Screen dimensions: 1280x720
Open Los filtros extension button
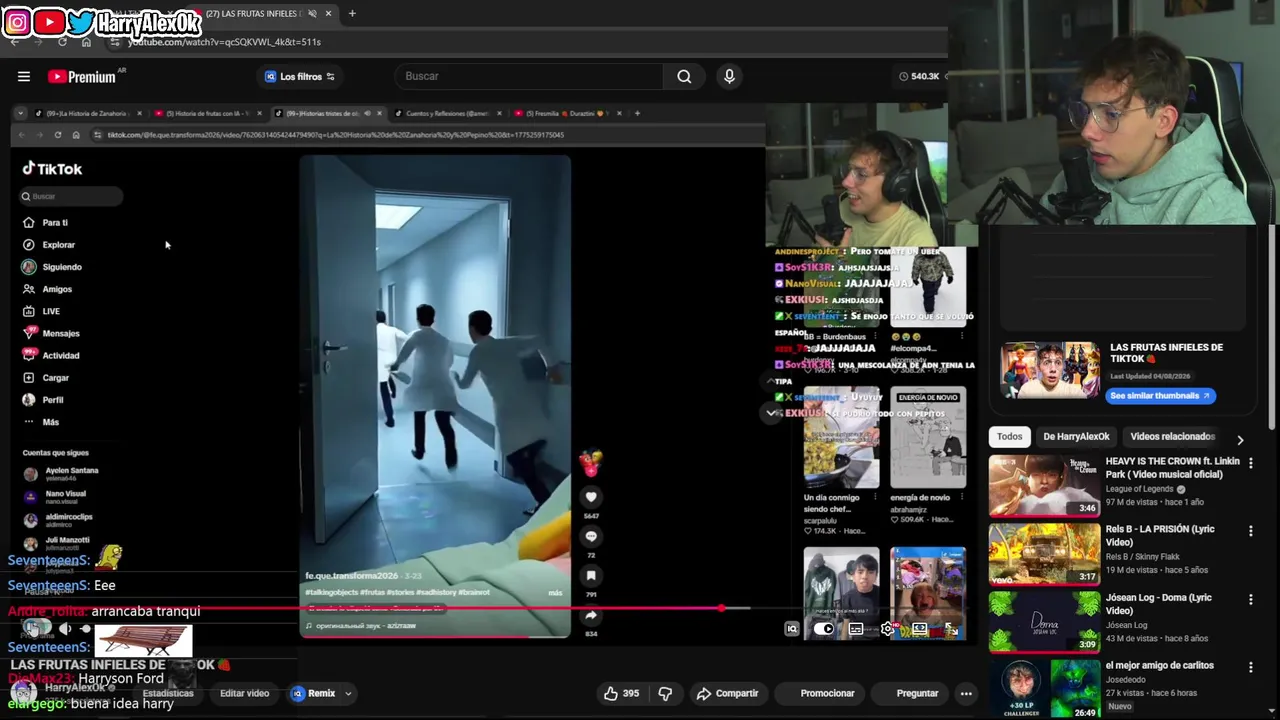click(299, 76)
